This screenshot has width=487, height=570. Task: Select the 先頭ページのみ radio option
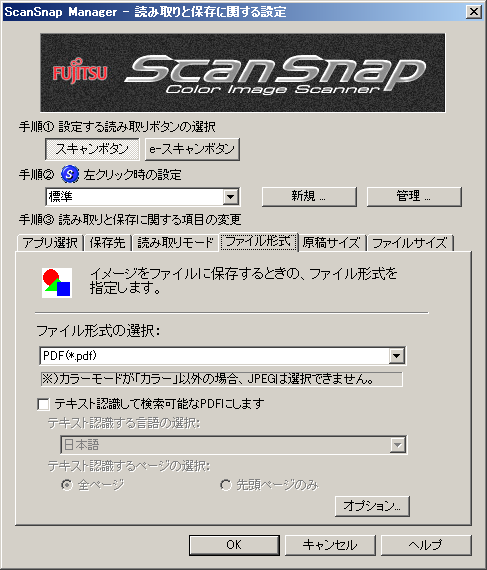(x=226, y=485)
